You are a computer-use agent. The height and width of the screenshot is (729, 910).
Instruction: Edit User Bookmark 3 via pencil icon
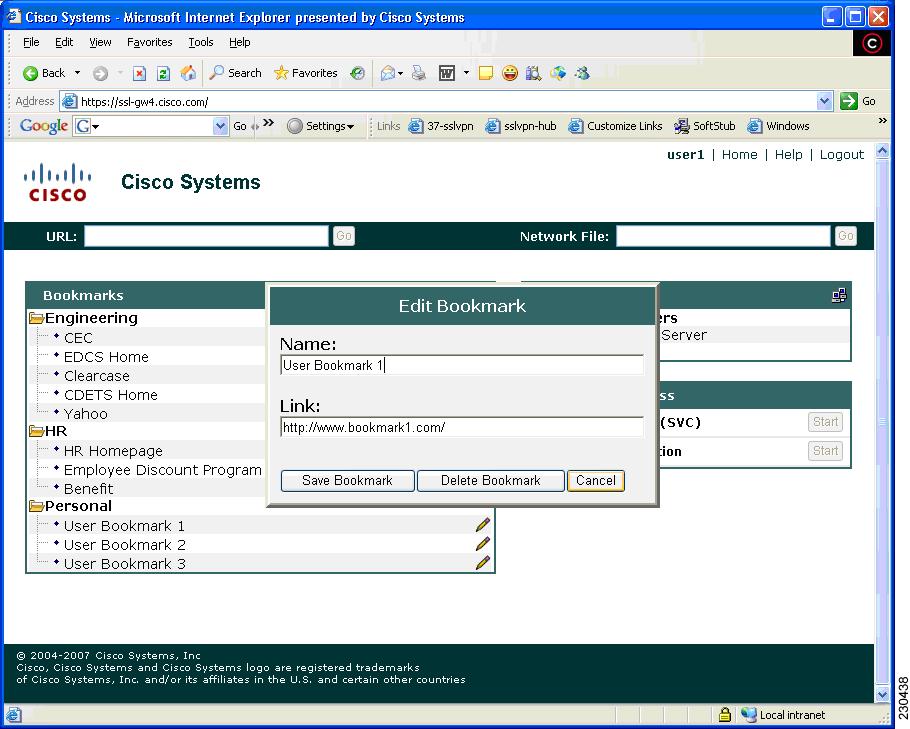click(x=483, y=563)
